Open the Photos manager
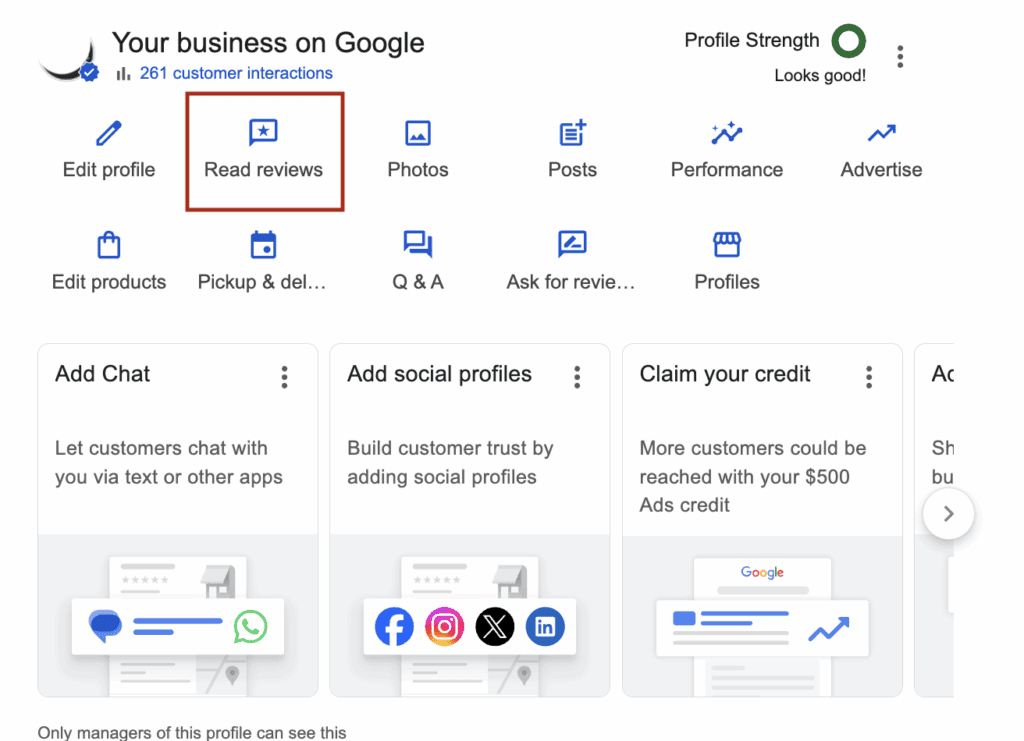Image resolution: width=1024 pixels, height=741 pixels. (417, 131)
